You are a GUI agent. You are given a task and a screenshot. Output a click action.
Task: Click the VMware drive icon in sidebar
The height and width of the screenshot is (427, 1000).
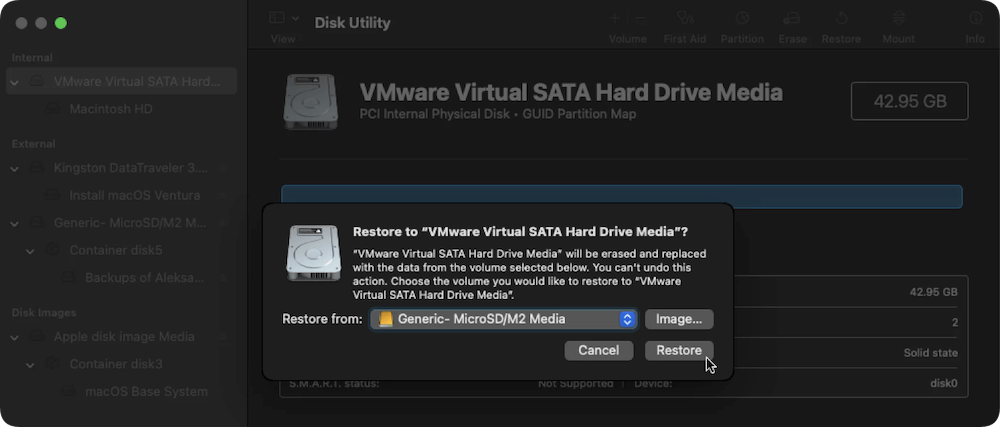point(37,82)
